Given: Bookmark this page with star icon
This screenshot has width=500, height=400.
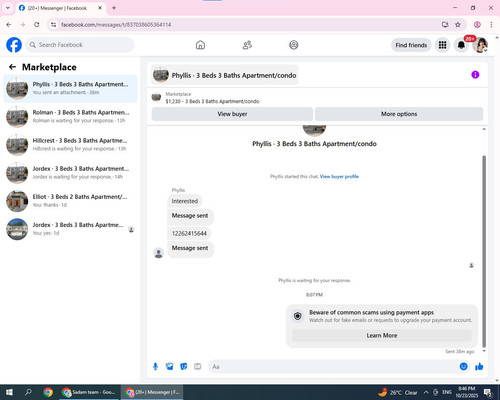Looking at the screenshot, I should (x=458, y=25).
